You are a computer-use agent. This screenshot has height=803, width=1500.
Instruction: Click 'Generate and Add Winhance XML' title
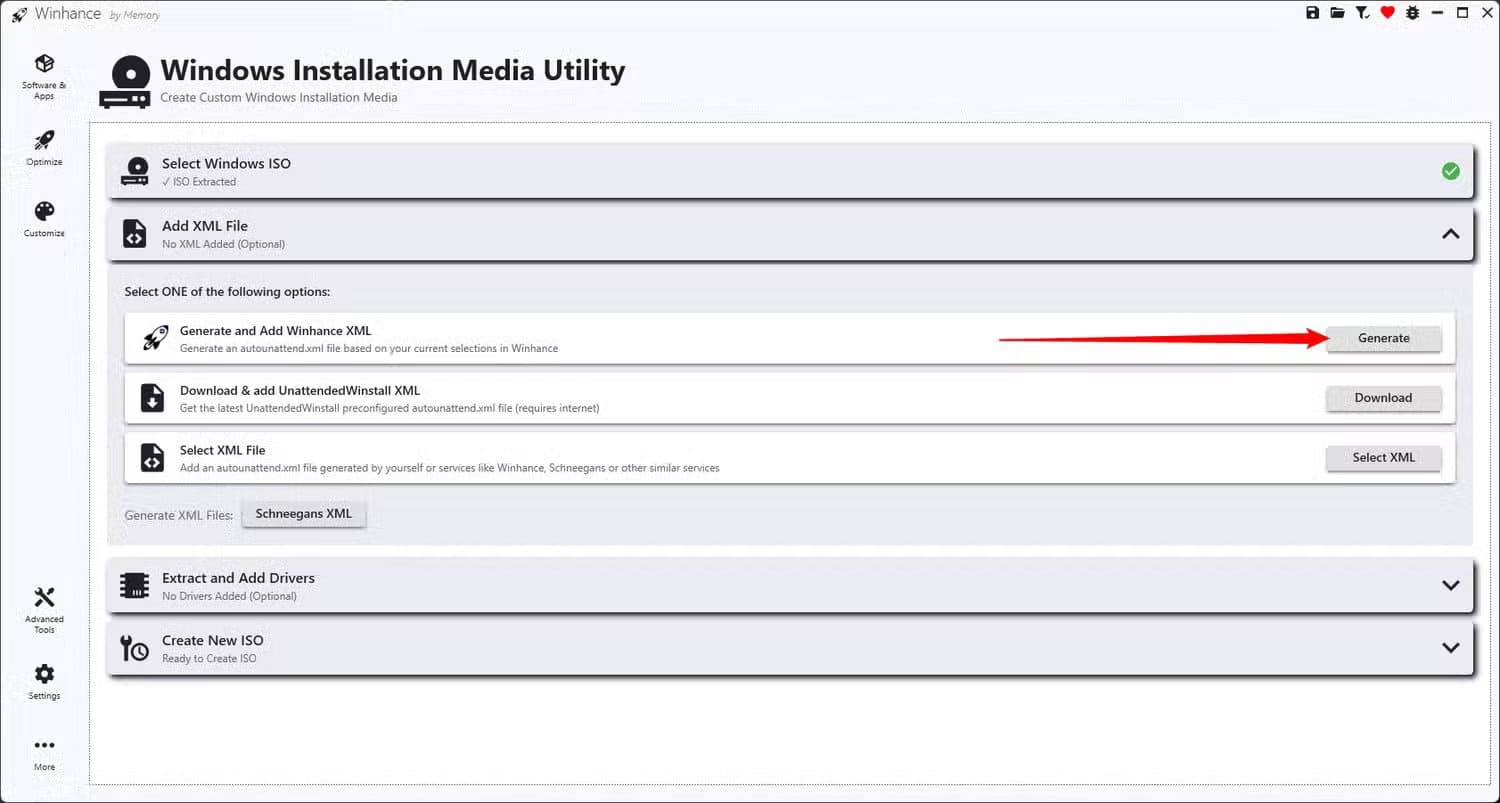point(275,331)
